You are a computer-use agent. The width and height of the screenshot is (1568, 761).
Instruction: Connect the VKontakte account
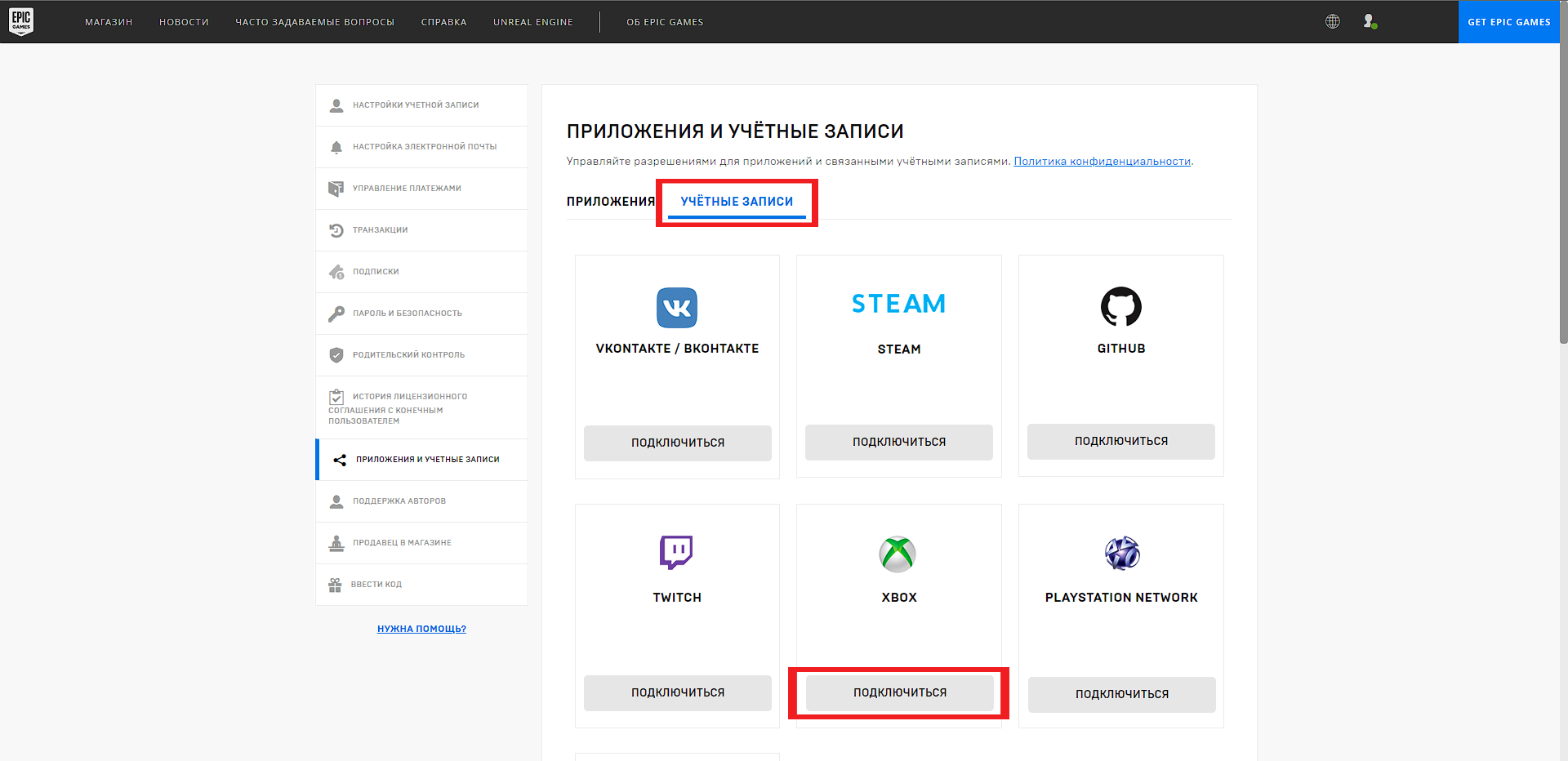pos(678,443)
